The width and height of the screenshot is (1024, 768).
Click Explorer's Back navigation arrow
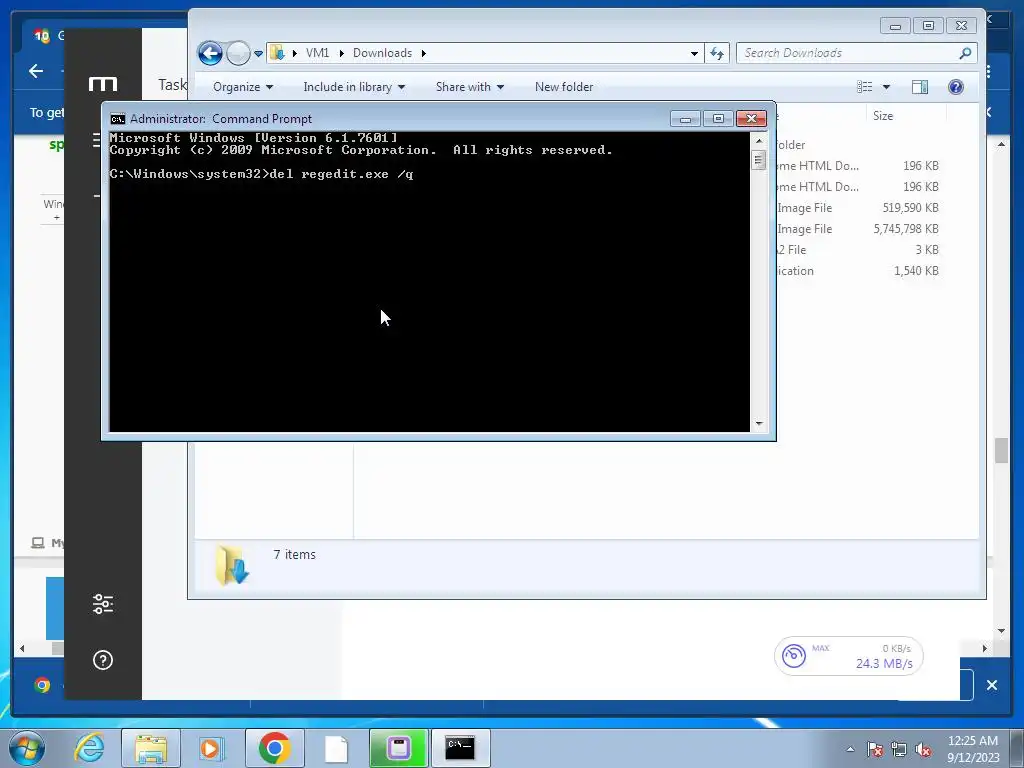point(210,53)
